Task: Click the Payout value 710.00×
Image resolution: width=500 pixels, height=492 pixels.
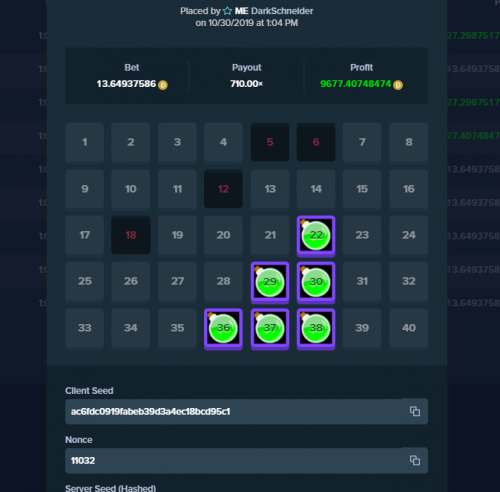Action: pos(246,84)
